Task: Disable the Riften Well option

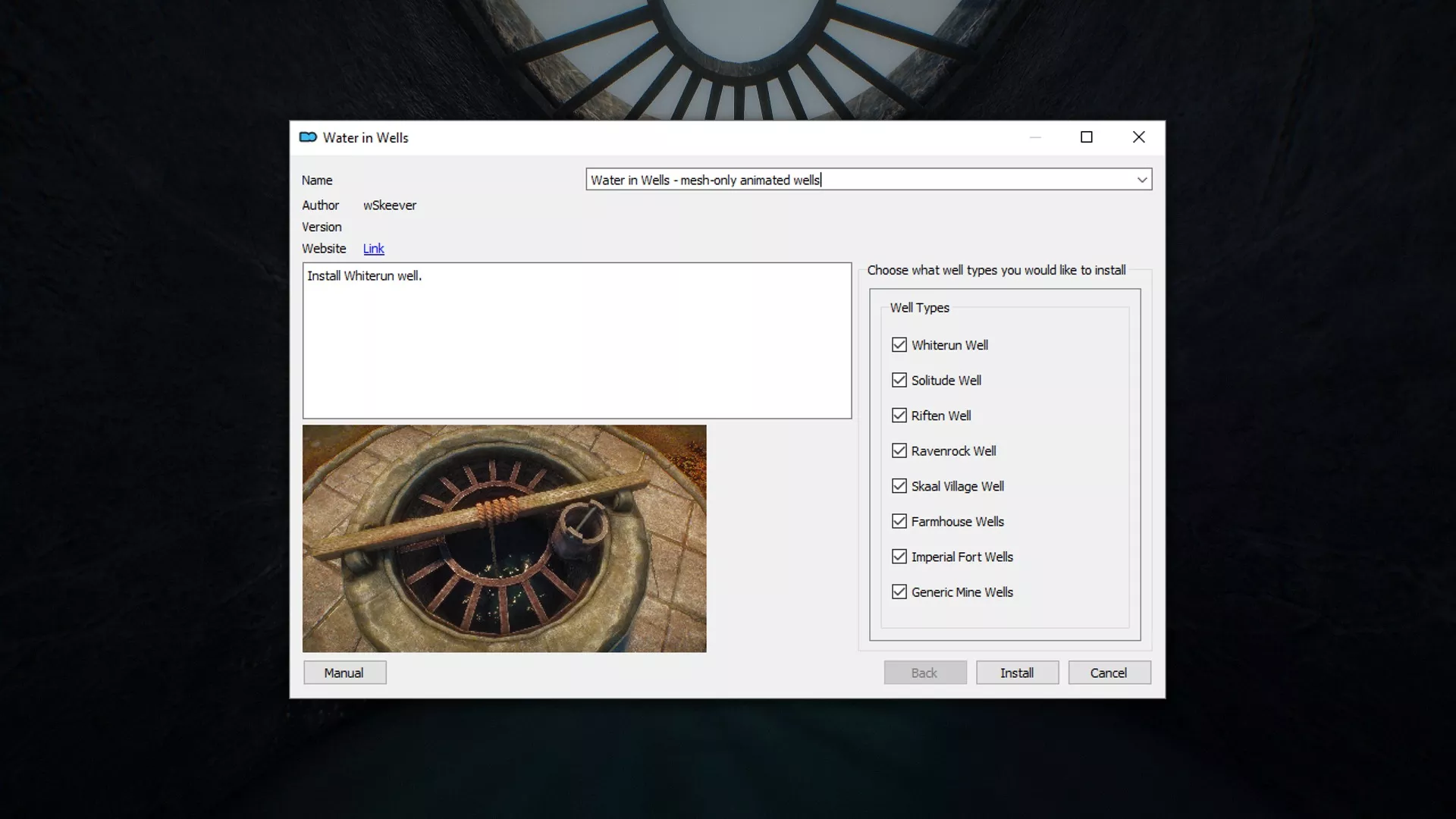Action: pyautogui.click(x=899, y=416)
